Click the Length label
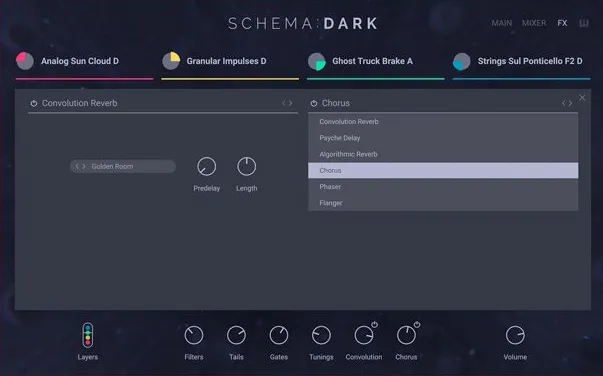 click(247, 188)
